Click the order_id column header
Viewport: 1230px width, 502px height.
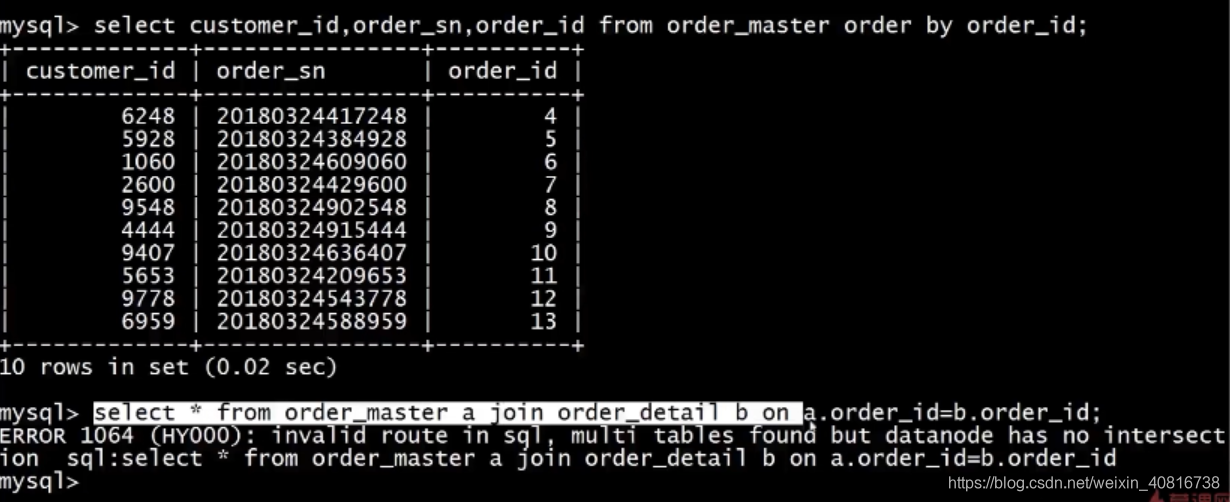(x=502, y=71)
